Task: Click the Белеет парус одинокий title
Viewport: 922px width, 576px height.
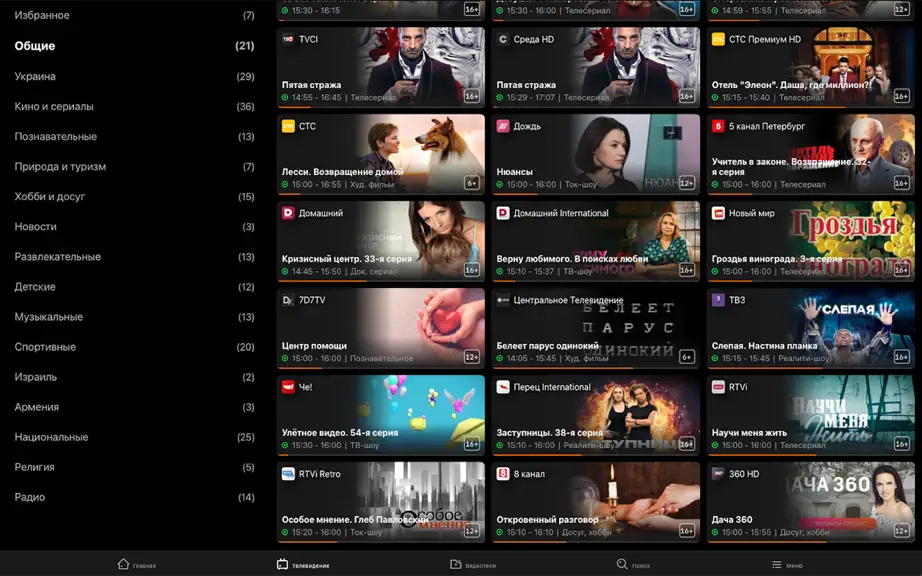Action: [547, 346]
